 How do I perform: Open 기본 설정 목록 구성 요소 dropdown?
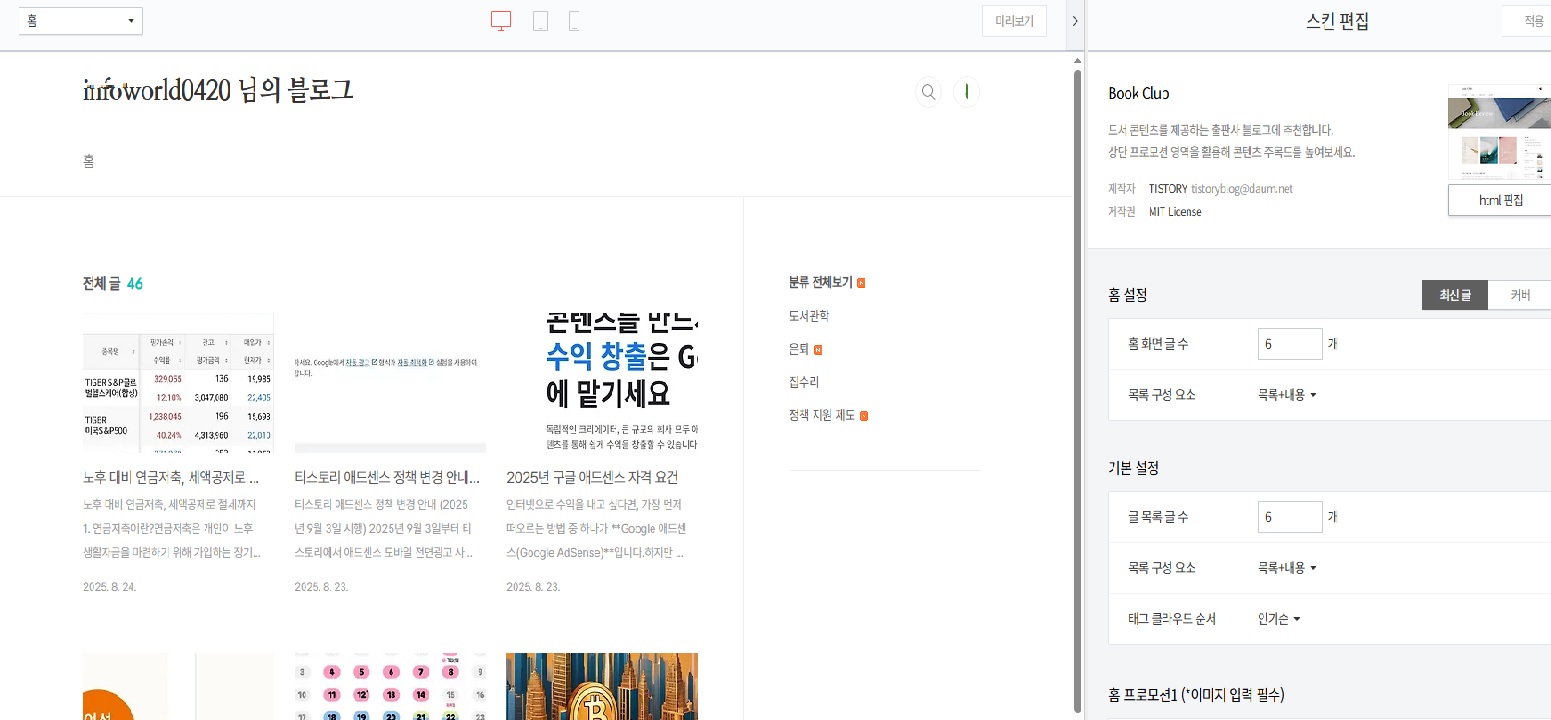[1287, 568]
